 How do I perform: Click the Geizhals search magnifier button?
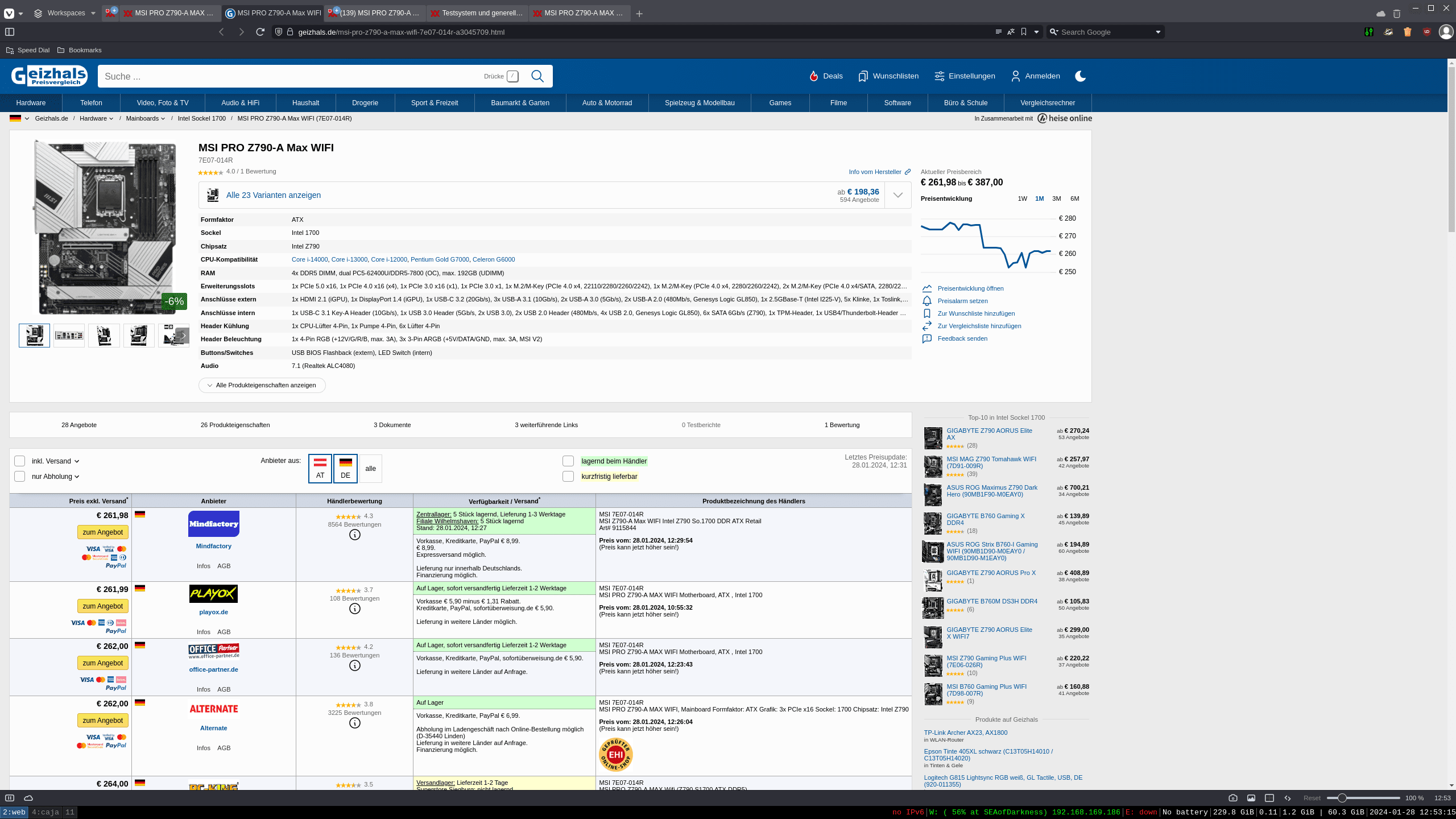537,76
